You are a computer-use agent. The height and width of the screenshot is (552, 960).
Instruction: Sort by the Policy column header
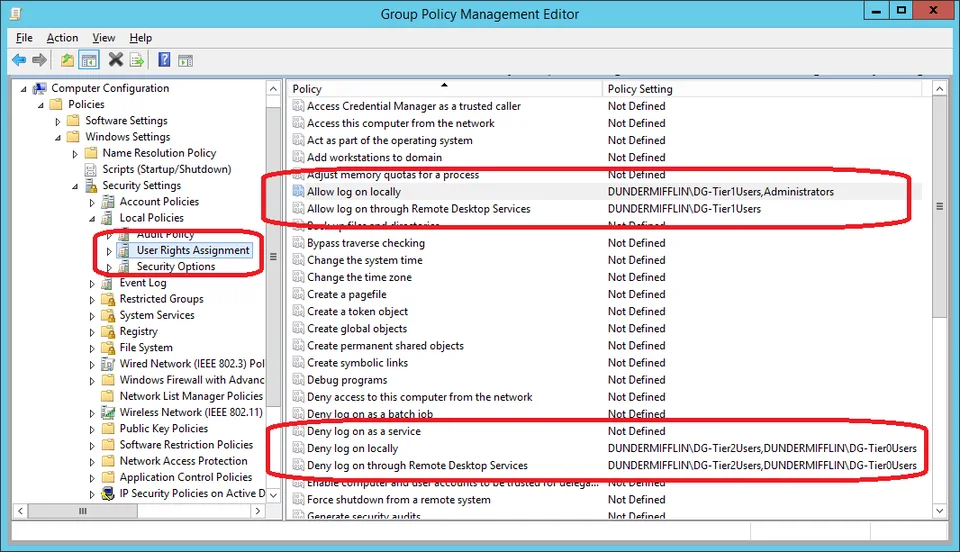click(x=444, y=89)
